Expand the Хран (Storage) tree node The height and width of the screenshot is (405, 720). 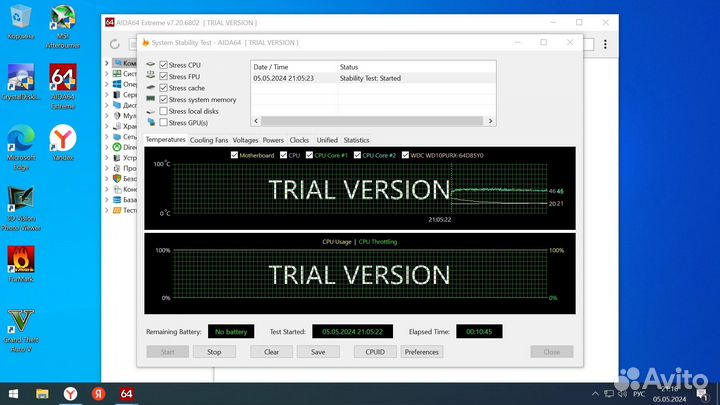pos(107,126)
